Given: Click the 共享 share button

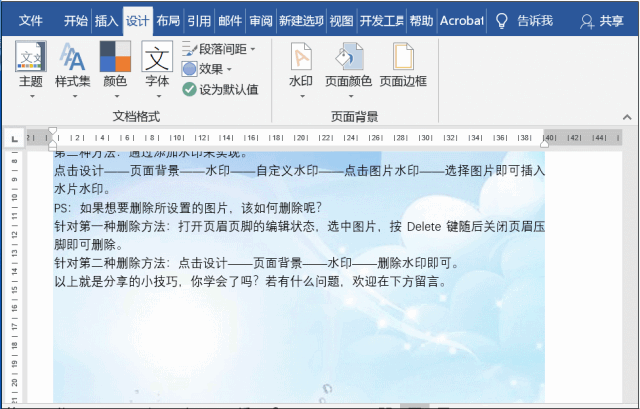Looking at the screenshot, I should pyautogui.click(x=602, y=20).
